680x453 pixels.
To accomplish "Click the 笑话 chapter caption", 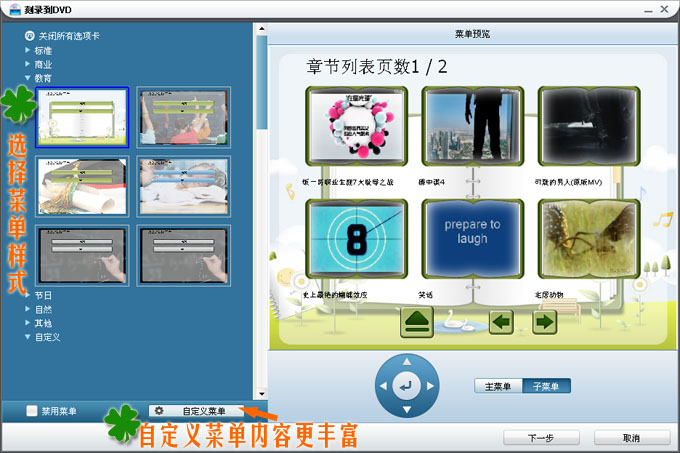I will [425, 295].
